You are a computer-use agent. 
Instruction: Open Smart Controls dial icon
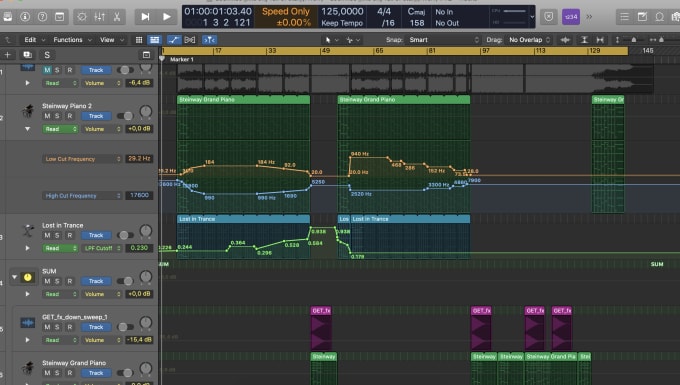(82, 16)
